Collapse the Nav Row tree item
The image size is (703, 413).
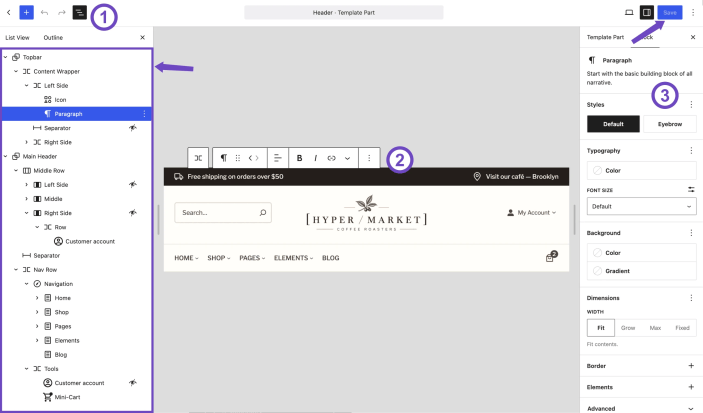(16, 270)
